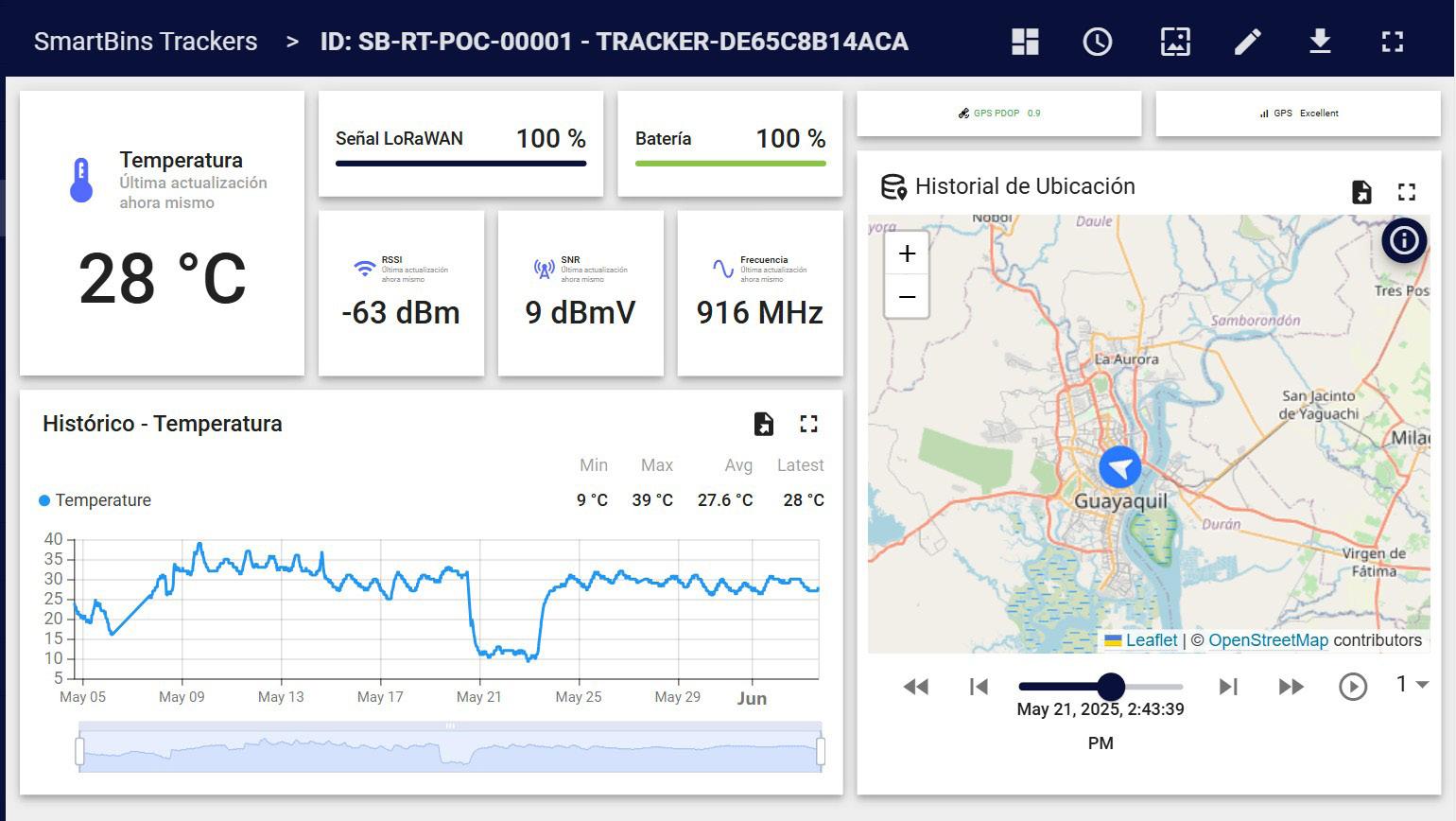Viewport: 1456px width, 821px height.
Task: Open the dashboard layouts icon in header
Action: click(1025, 42)
